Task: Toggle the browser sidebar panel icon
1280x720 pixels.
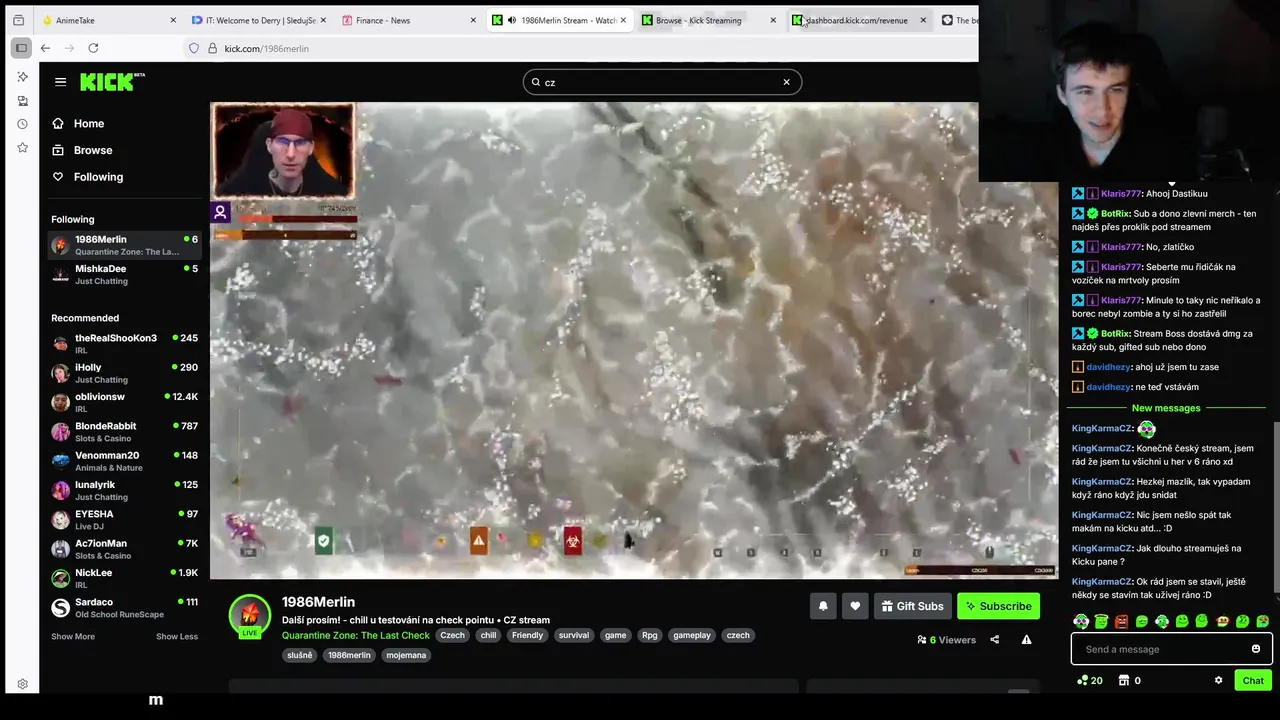Action: click(x=21, y=48)
